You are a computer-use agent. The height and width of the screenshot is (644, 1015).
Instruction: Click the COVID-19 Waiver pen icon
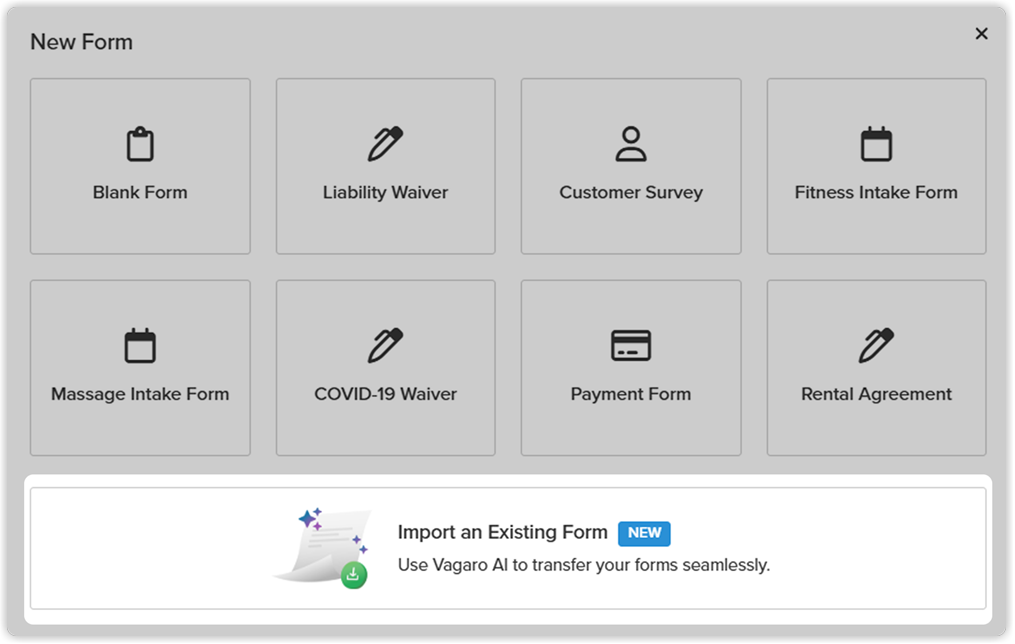pyautogui.click(x=385, y=346)
